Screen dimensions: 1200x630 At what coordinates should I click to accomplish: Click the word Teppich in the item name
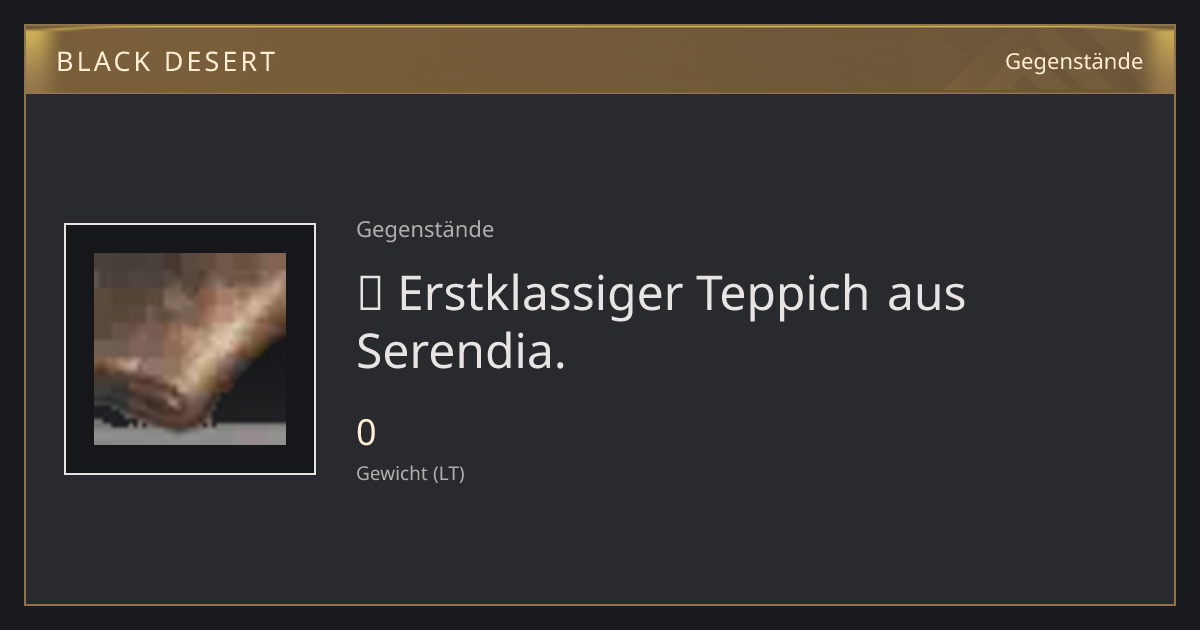[x=784, y=294]
